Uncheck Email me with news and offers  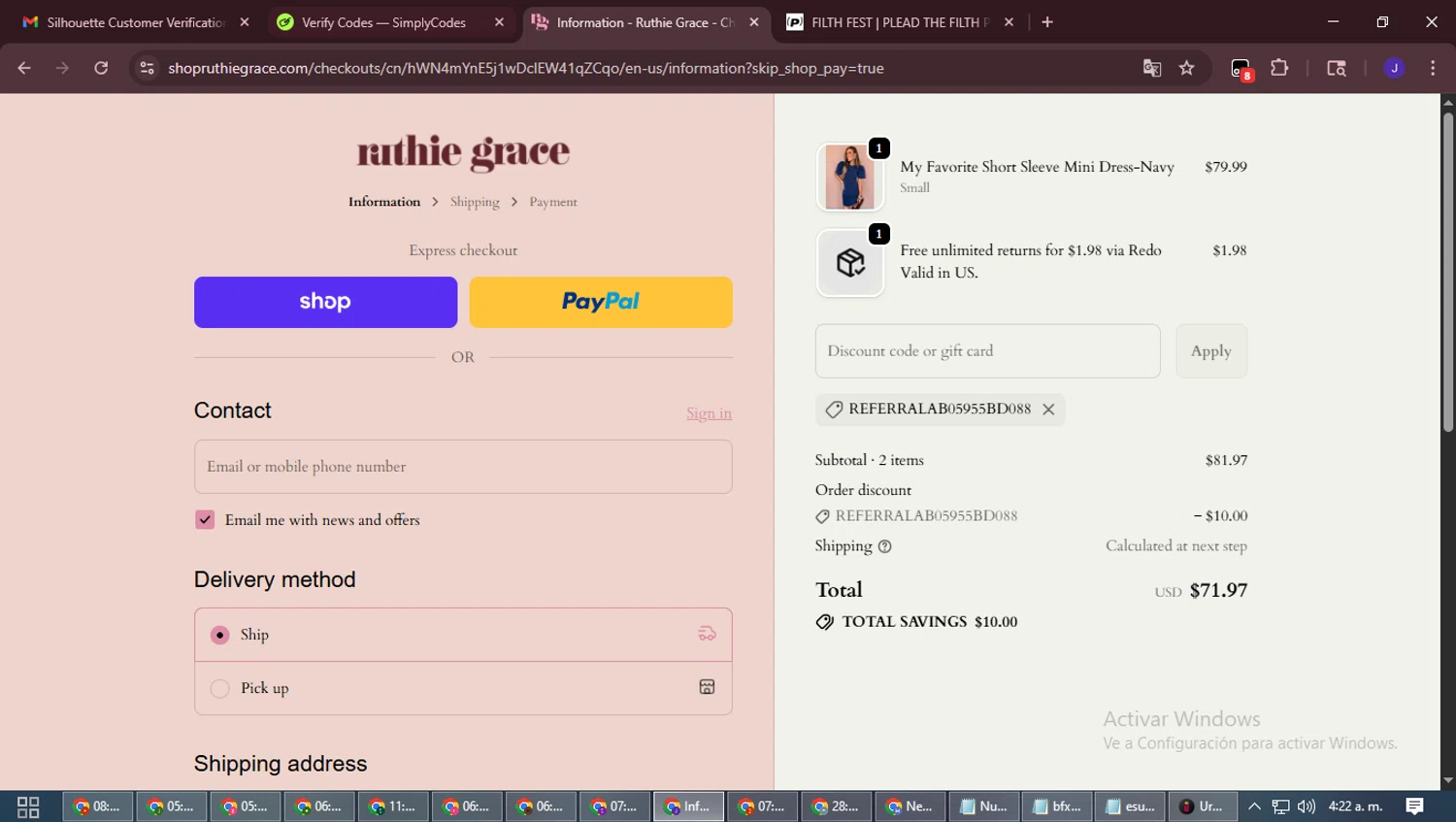click(205, 520)
